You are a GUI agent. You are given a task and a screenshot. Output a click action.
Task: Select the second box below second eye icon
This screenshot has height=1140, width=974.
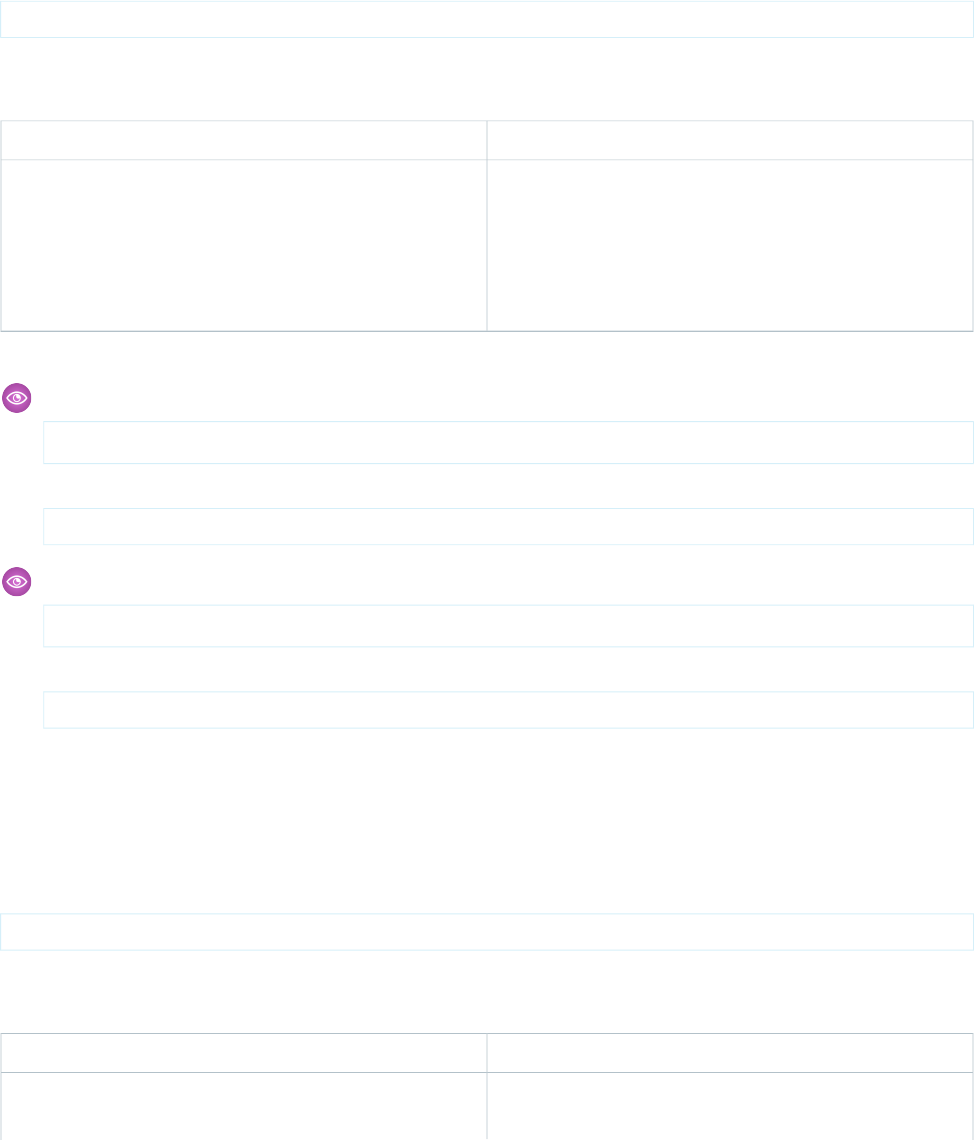click(x=508, y=710)
